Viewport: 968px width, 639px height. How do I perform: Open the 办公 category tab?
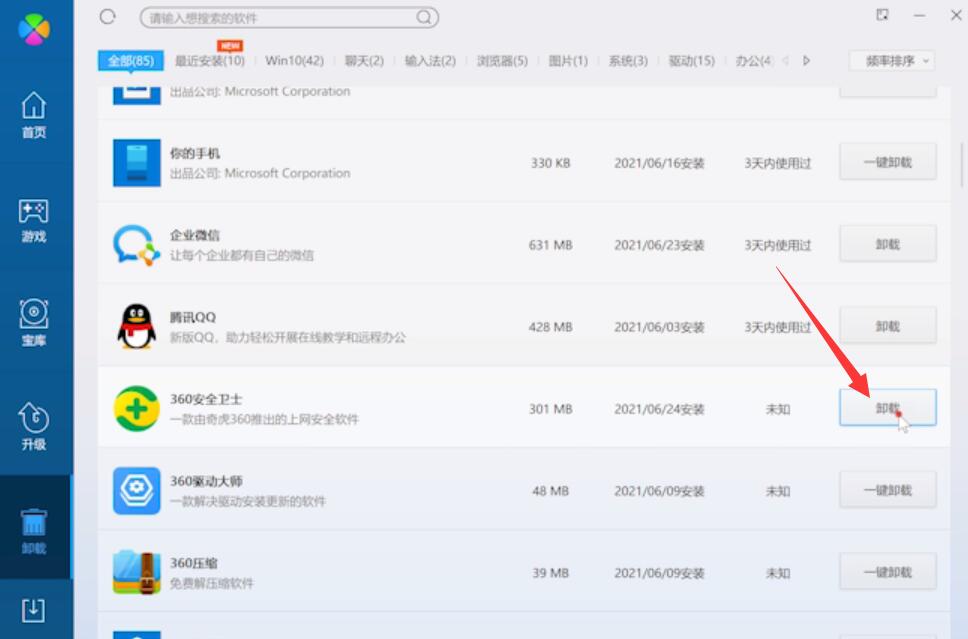[754, 61]
